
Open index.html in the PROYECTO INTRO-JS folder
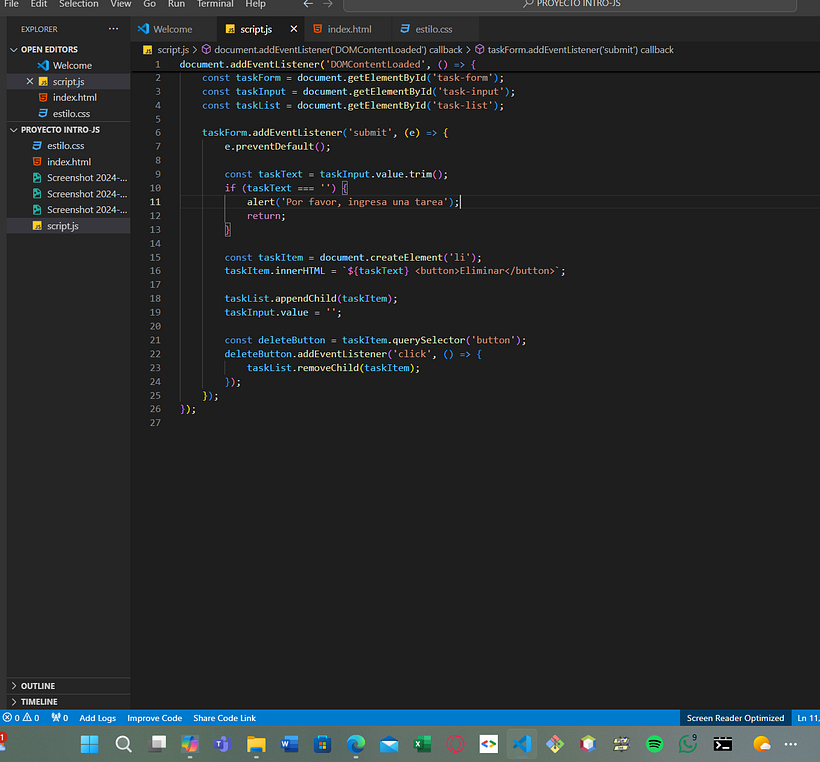pyautogui.click(x=69, y=162)
